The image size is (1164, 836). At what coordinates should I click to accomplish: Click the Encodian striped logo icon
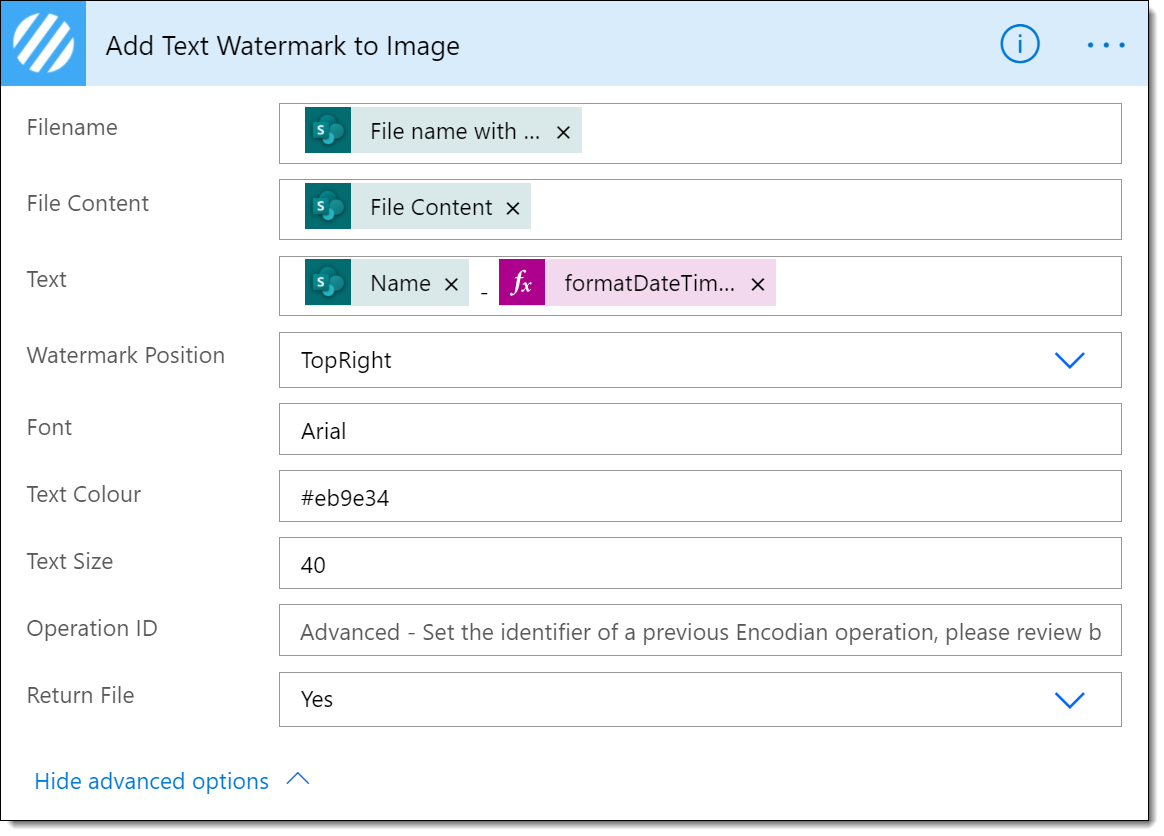point(44,44)
